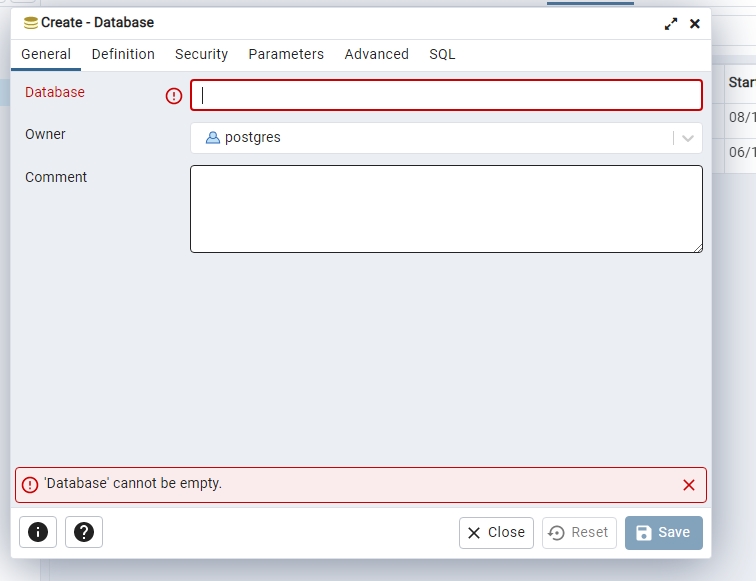View the SQL tab
756x581 pixels.
tap(442, 54)
